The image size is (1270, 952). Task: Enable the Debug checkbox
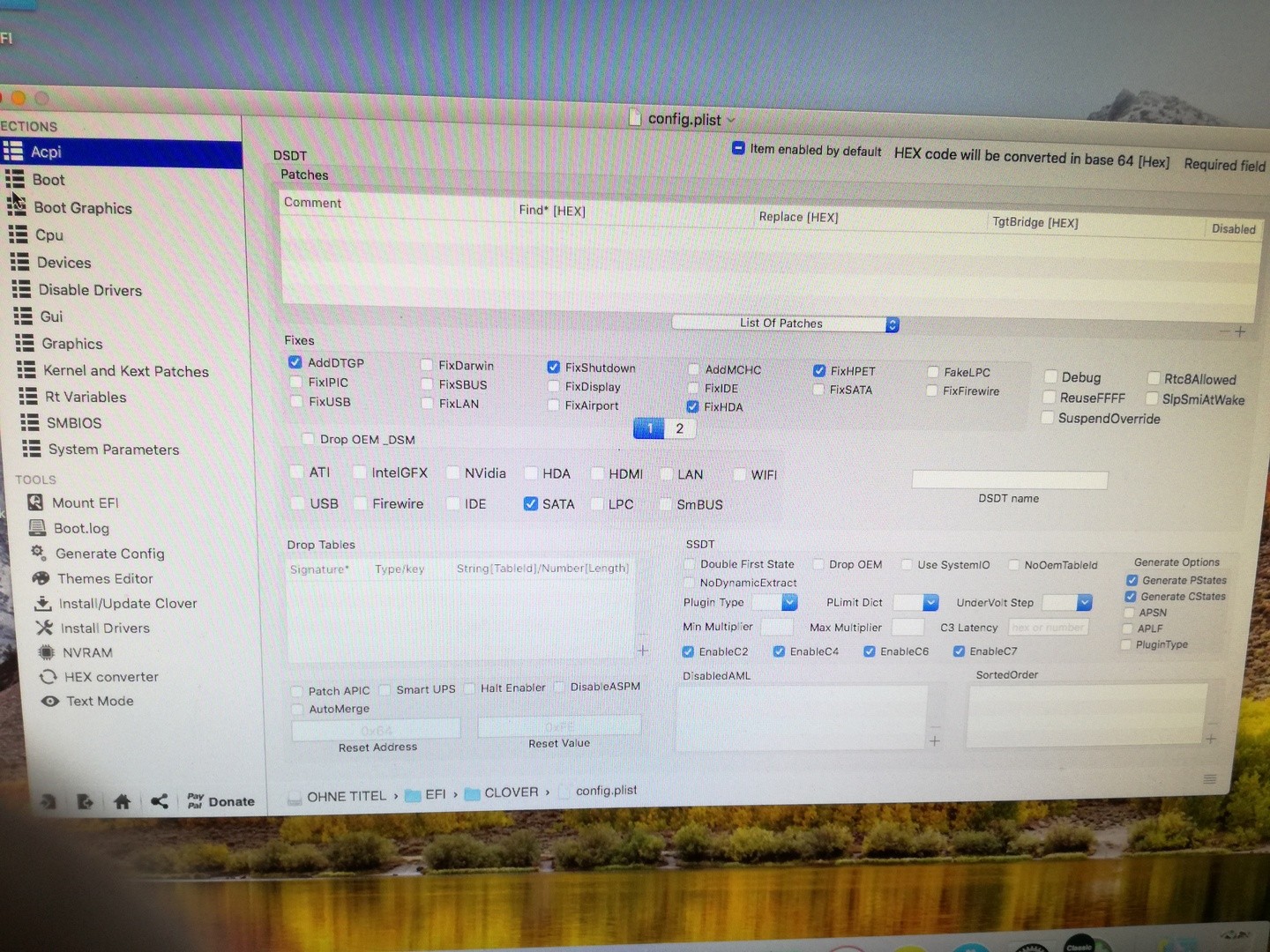pos(1051,376)
